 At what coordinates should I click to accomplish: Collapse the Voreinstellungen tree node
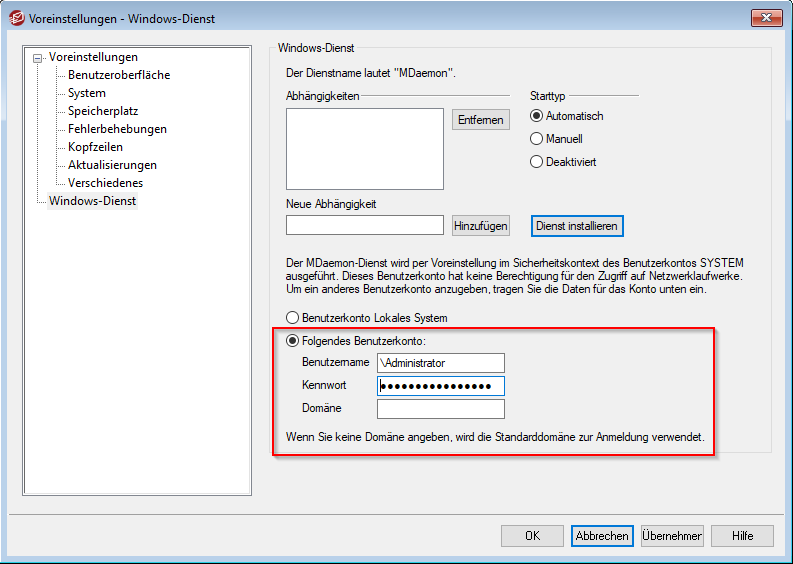pyautogui.click(x=38, y=58)
